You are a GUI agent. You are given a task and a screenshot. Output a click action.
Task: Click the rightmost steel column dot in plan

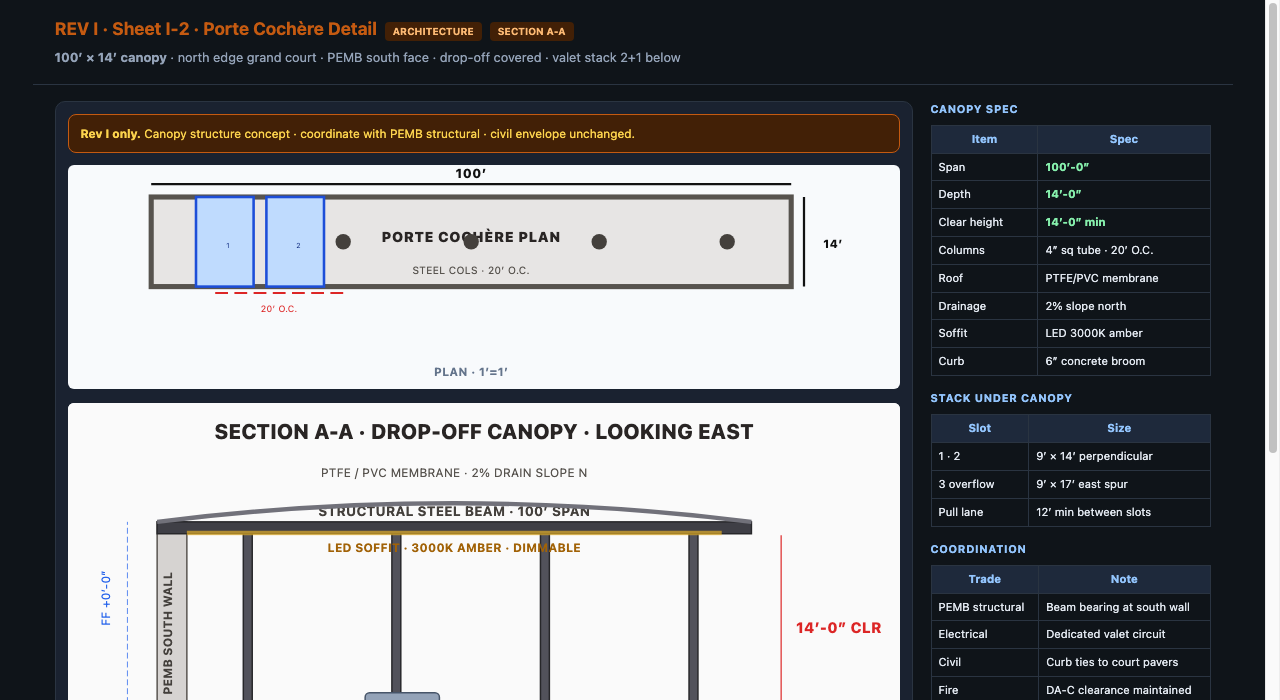click(727, 242)
